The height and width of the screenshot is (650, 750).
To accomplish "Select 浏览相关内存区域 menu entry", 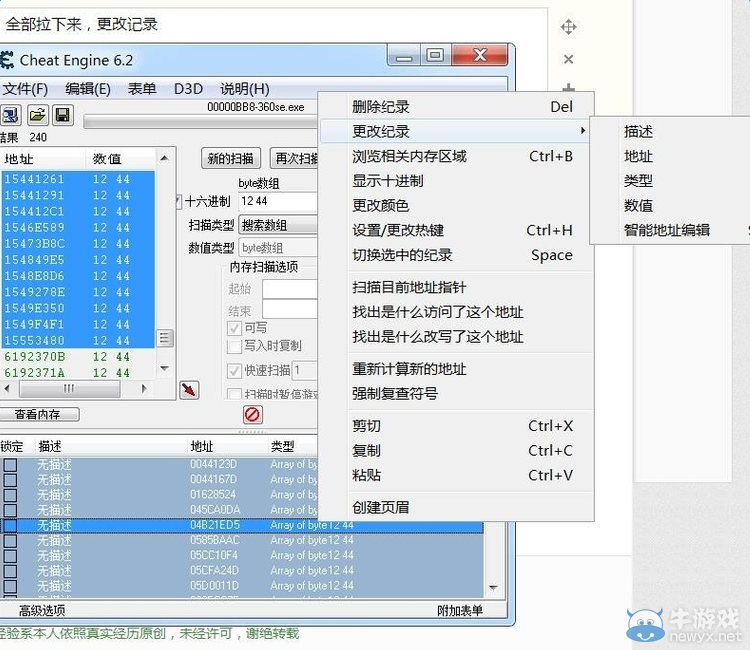I will (x=457, y=156).
